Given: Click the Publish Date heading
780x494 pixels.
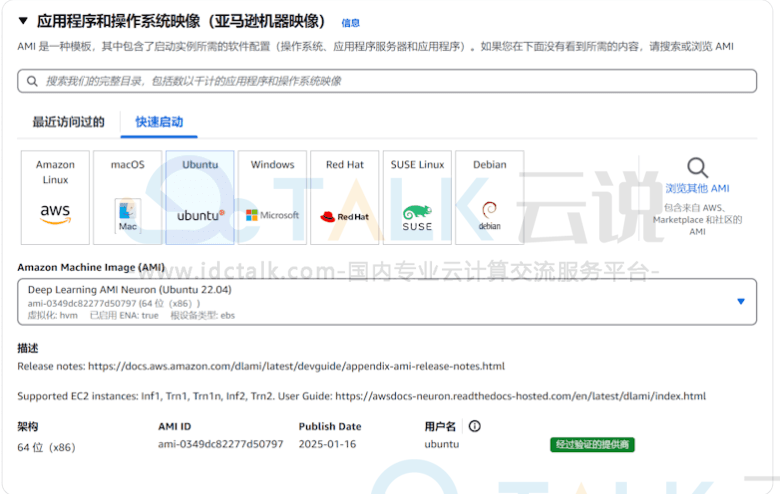Looking at the screenshot, I should (330, 426).
